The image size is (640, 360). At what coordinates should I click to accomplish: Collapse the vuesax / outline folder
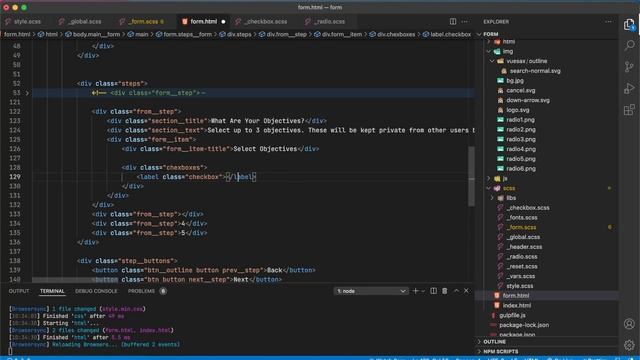coord(492,61)
